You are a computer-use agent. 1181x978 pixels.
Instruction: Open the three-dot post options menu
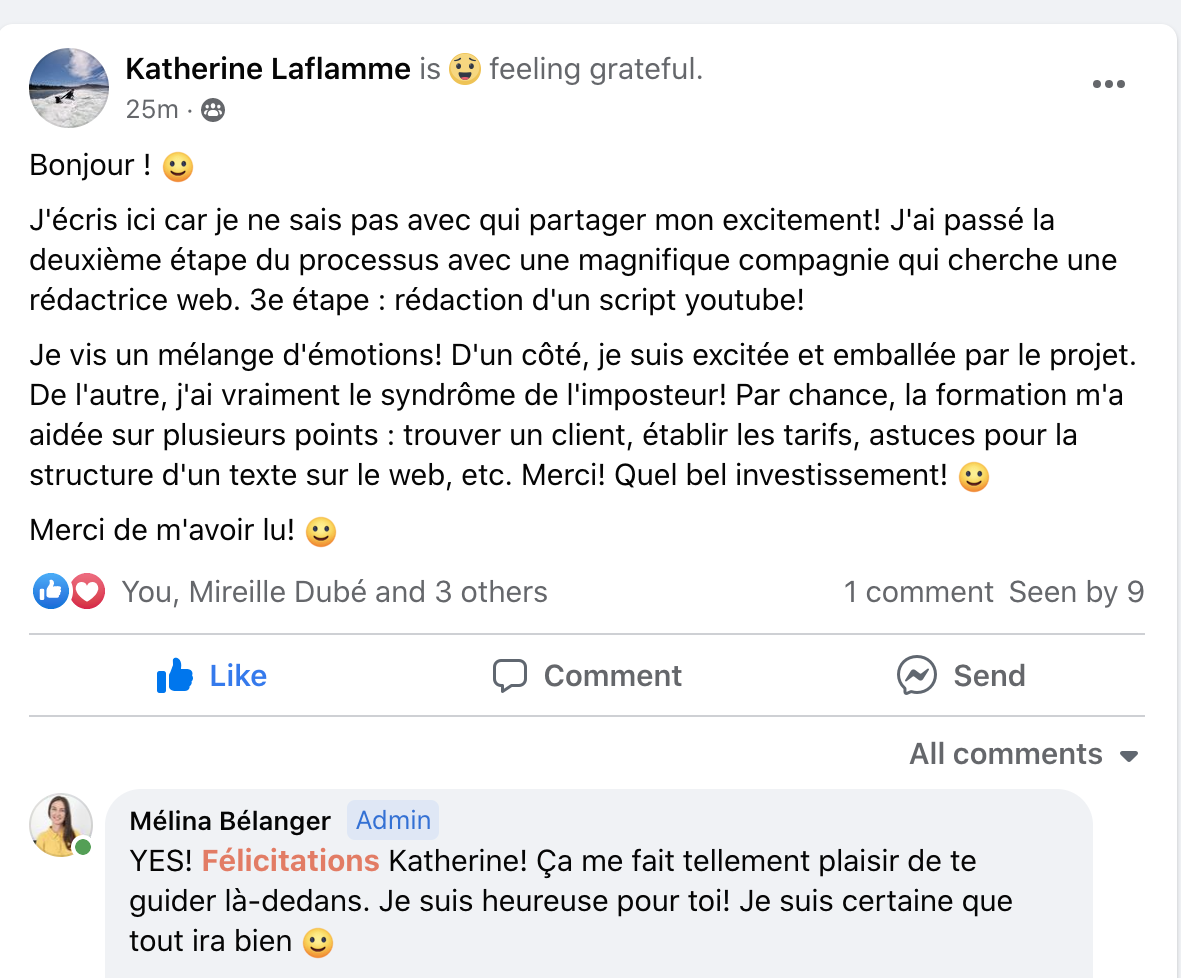(x=1109, y=84)
